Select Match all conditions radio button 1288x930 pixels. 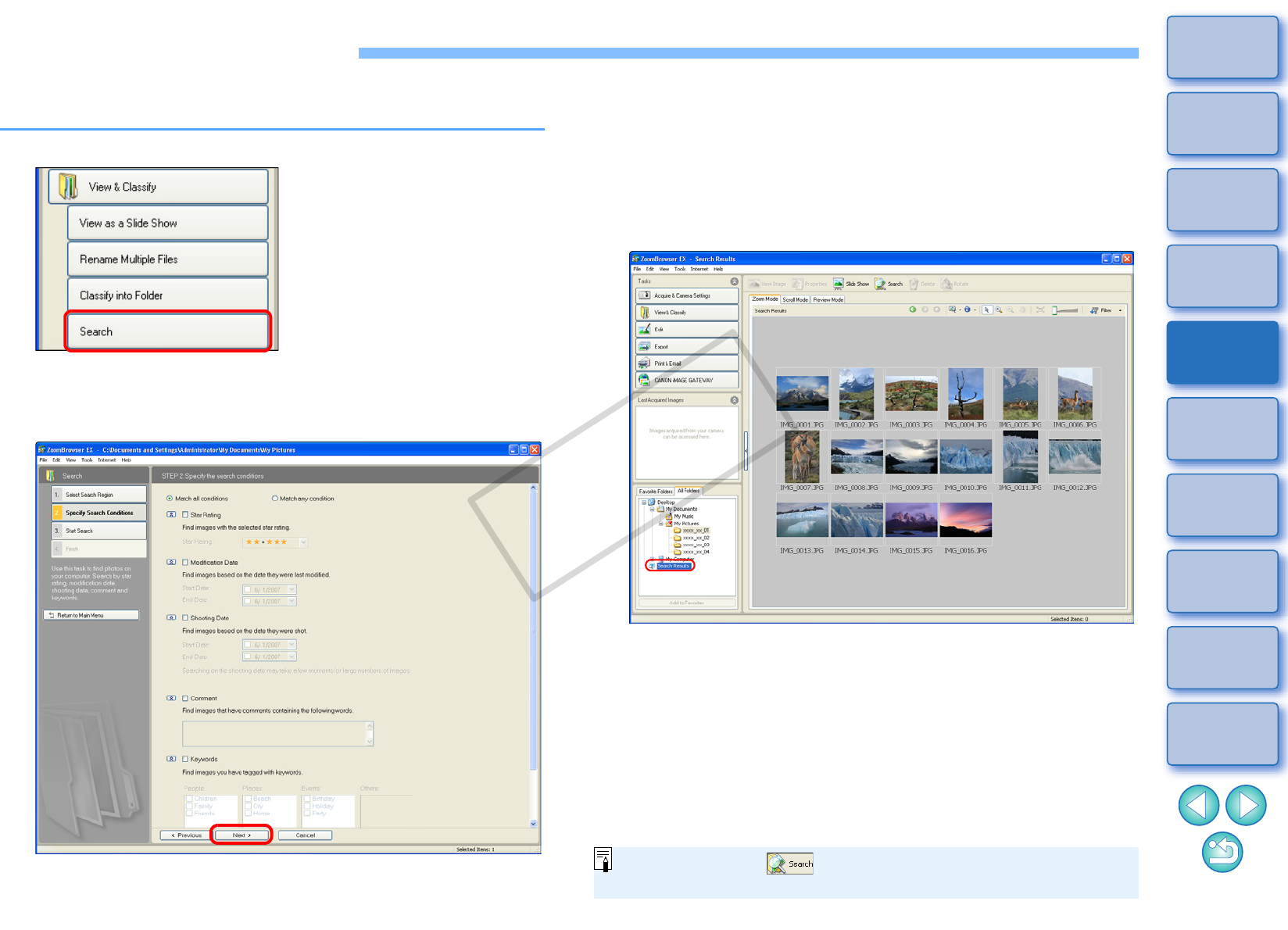[x=170, y=499]
